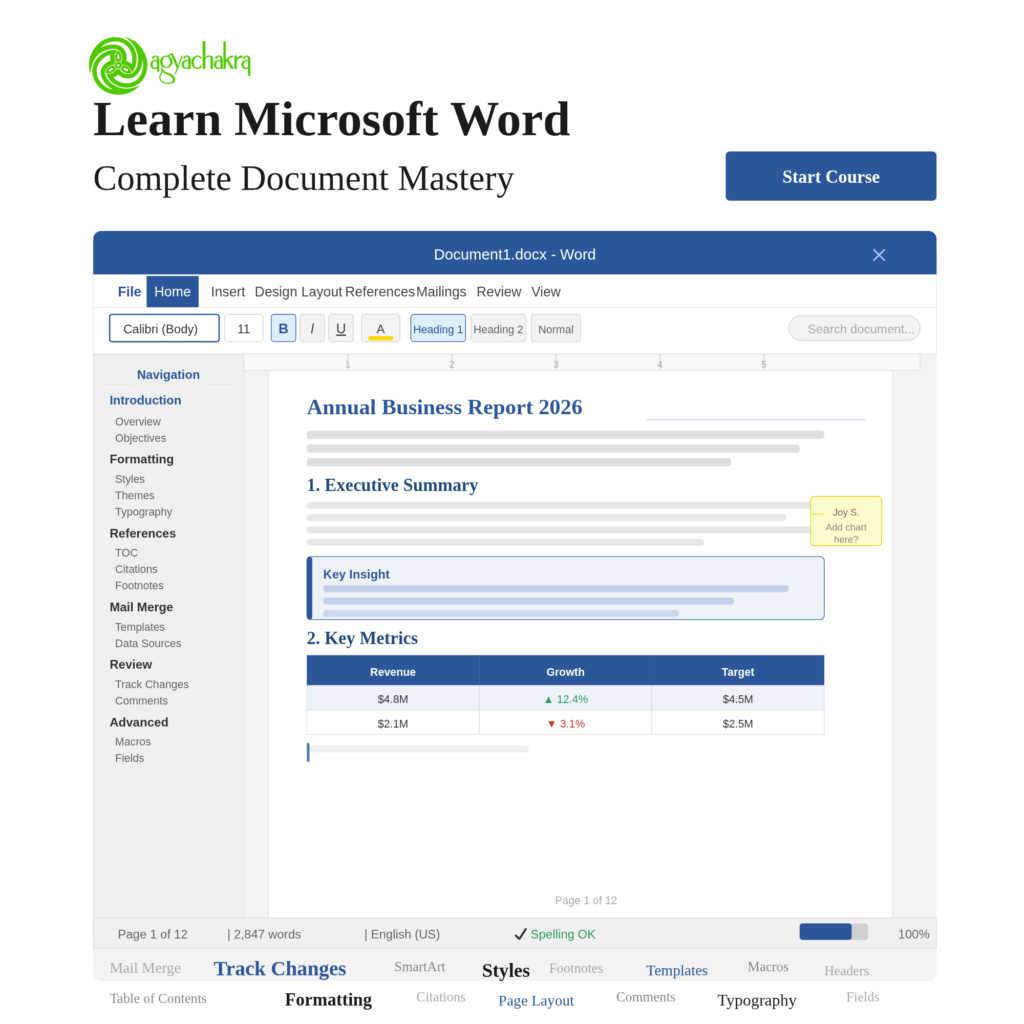Click the agyachakra logo icon
Image resolution: width=1024 pixels, height=1024 pixels.
(118, 66)
